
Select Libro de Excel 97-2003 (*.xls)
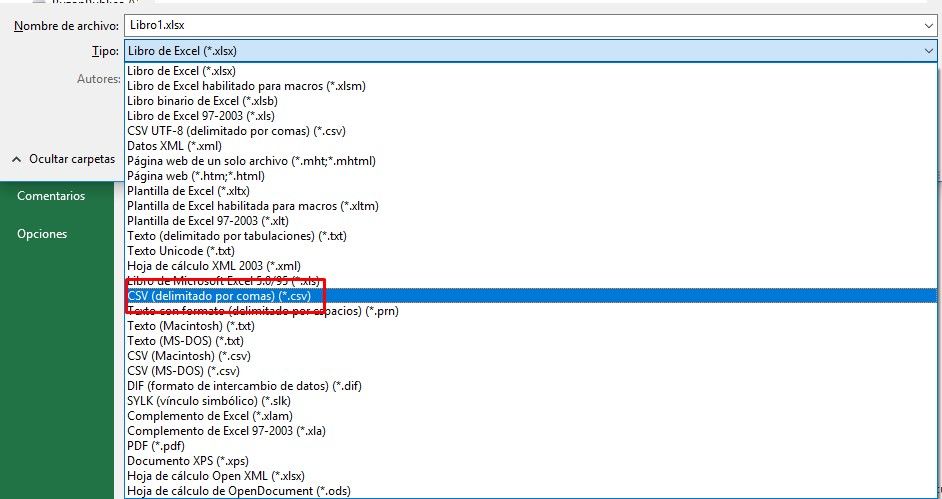pos(530,116)
